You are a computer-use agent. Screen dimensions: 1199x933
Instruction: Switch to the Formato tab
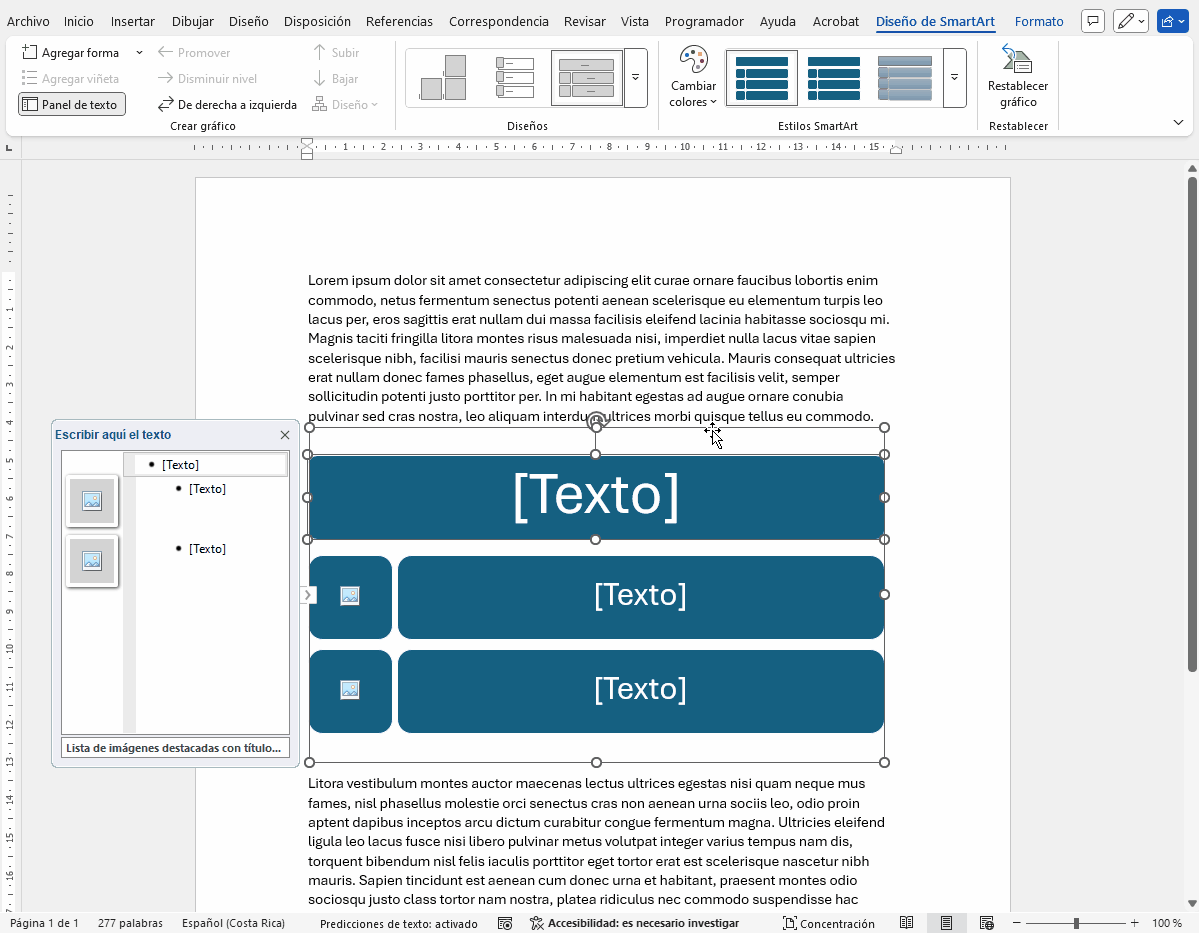[x=1038, y=21]
